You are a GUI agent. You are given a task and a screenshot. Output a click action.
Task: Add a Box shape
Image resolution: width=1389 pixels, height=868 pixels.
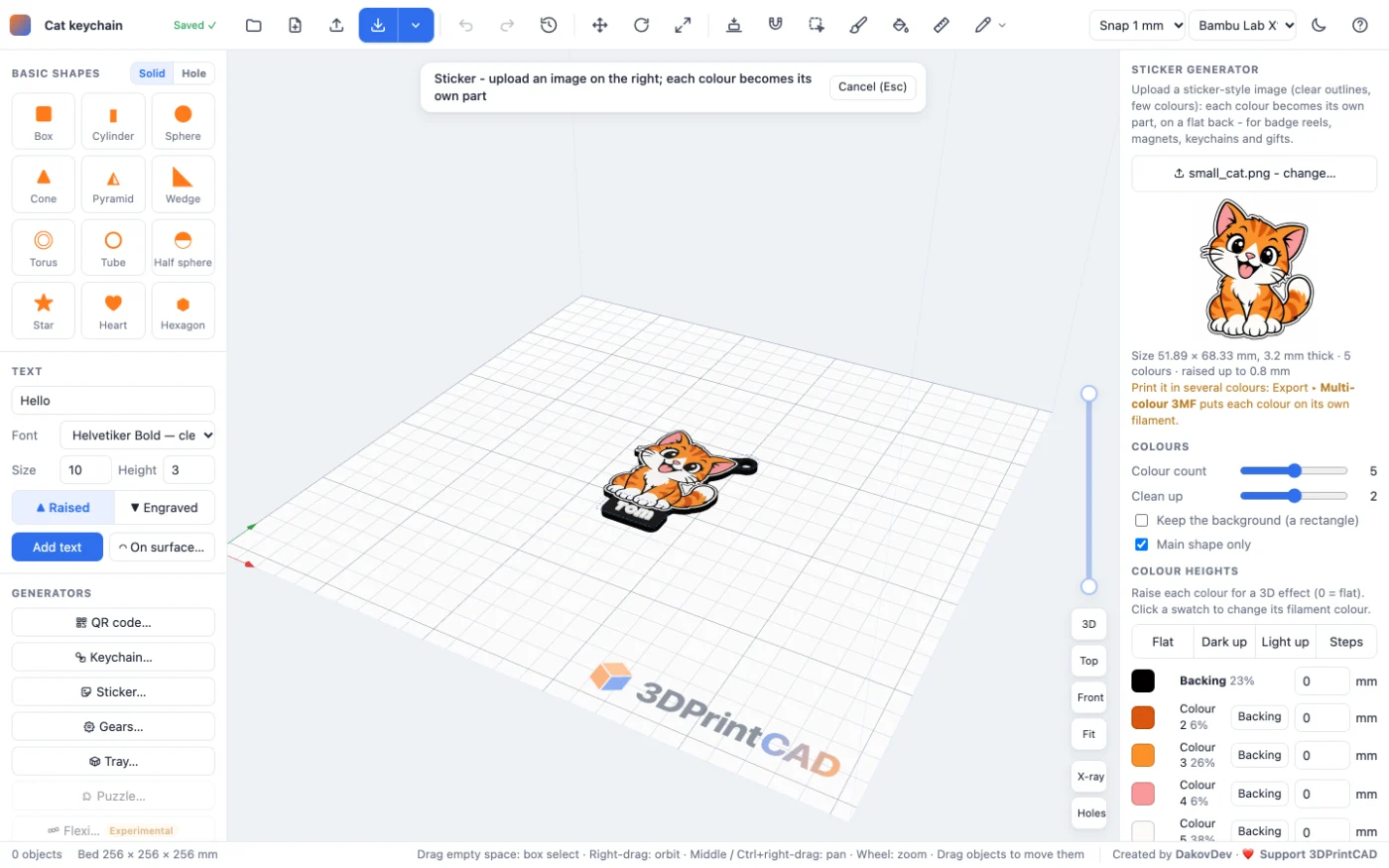point(44,122)
